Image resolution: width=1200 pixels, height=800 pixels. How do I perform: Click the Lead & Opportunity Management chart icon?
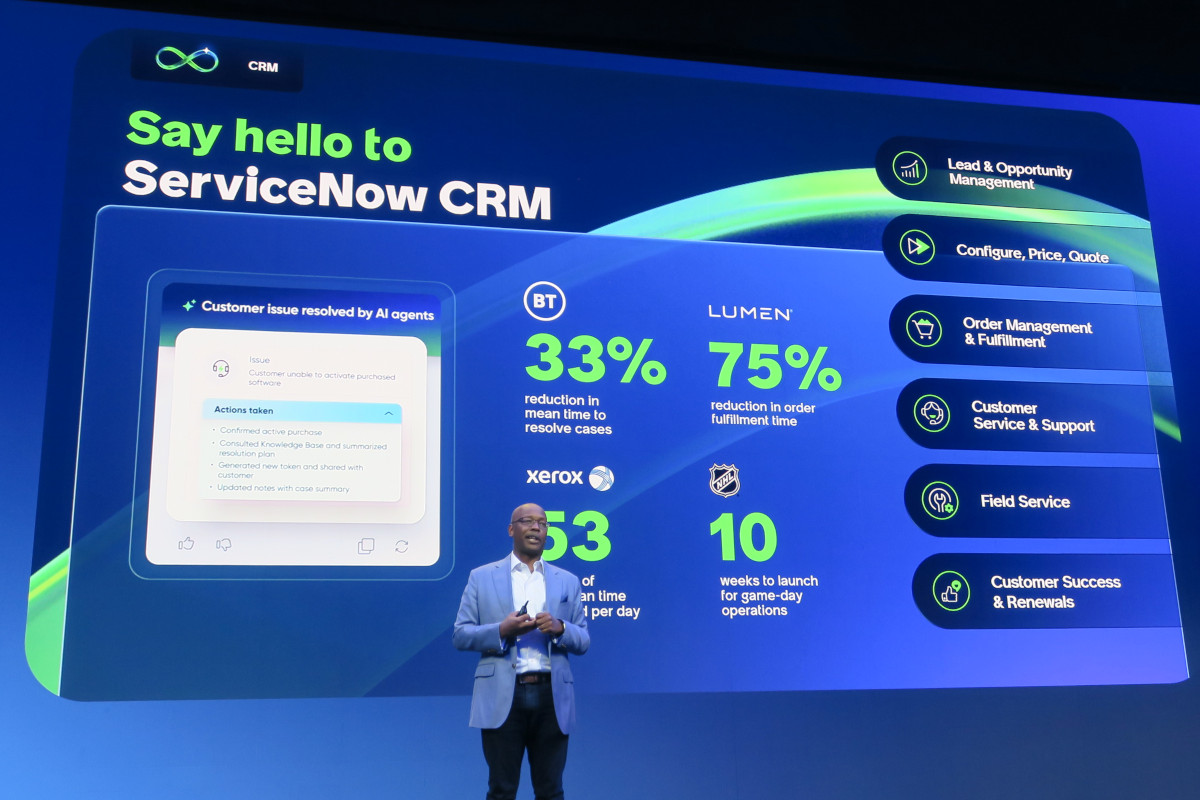click(x=909, y=168)
